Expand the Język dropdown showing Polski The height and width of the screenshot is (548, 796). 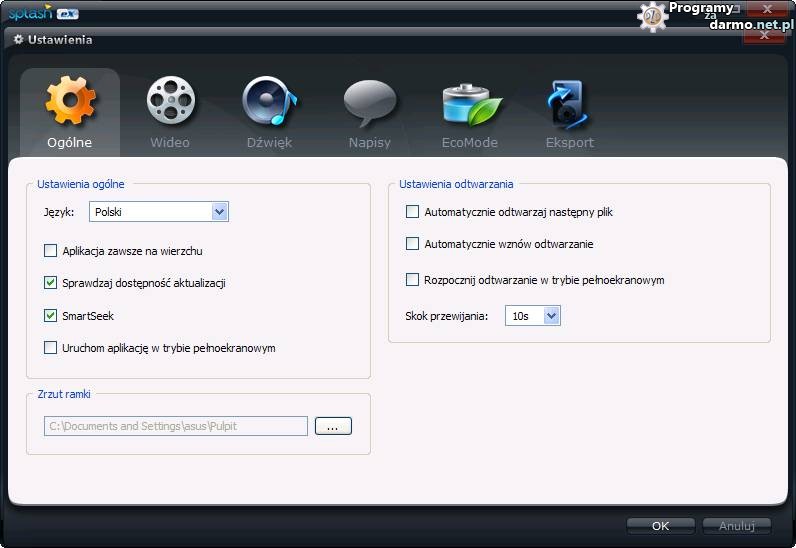[220, 212]
